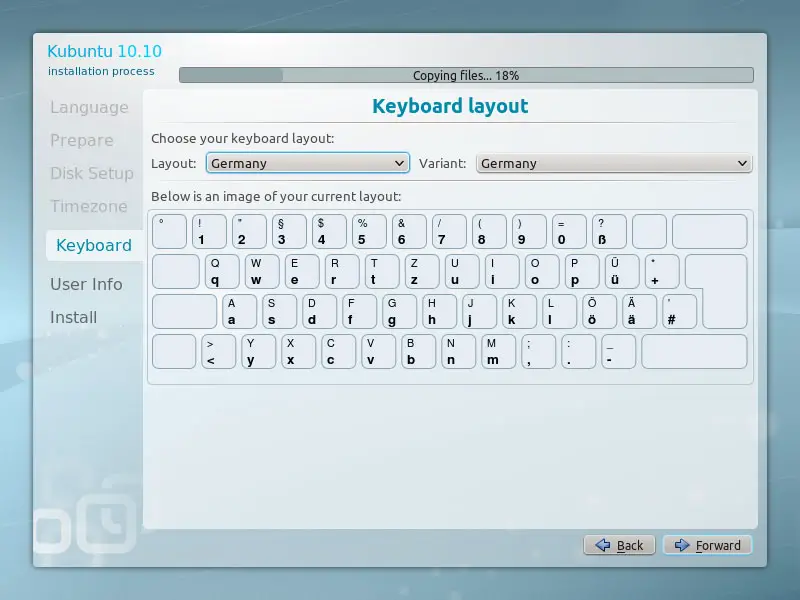
Task: Click the 1 ! key in number row
Action: tap(209, 231)
